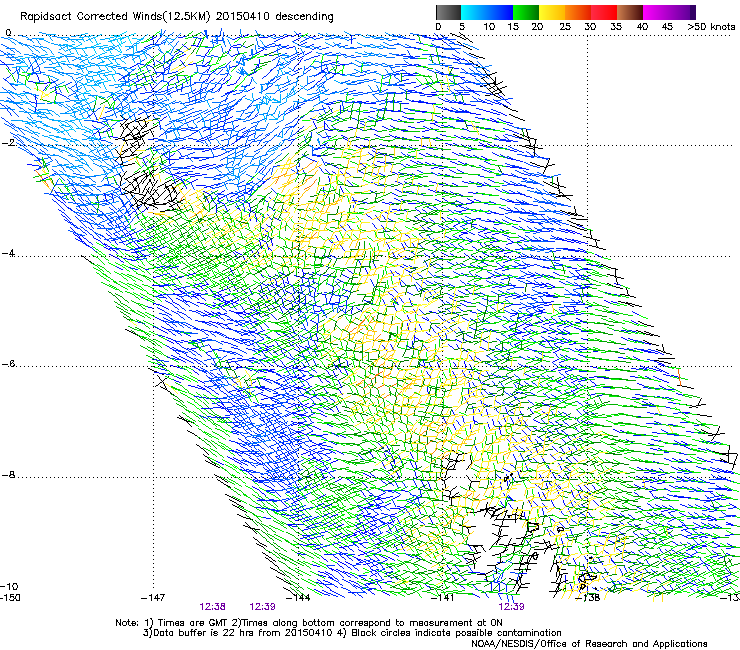Click the gray 0-5 knots color swatch
The width and height of the screenshot is (740, 650).
(x=448, y=12)
